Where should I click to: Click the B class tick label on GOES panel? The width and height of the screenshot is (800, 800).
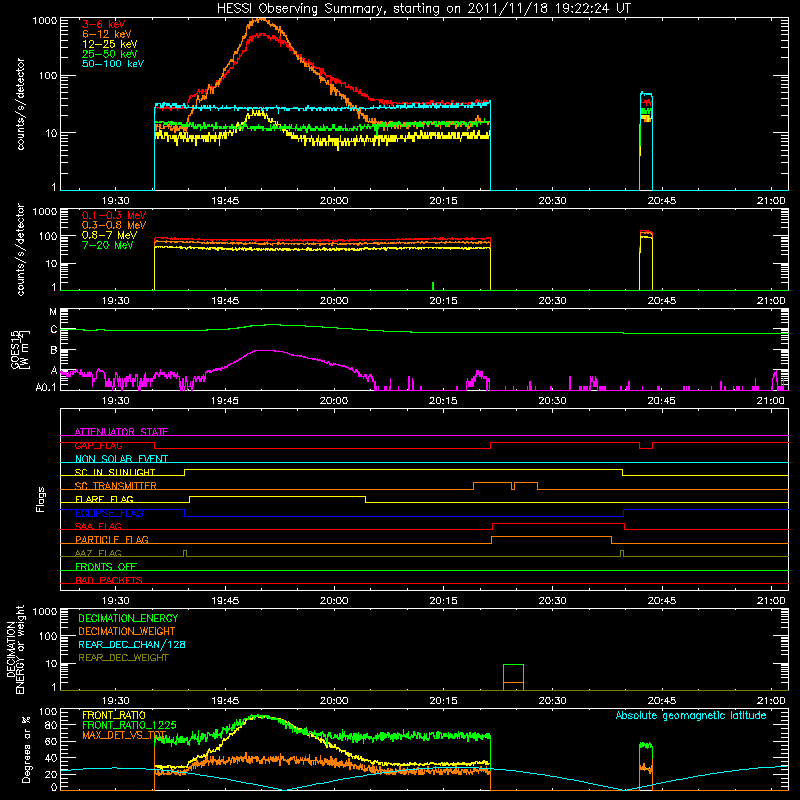tap(54, 351)
